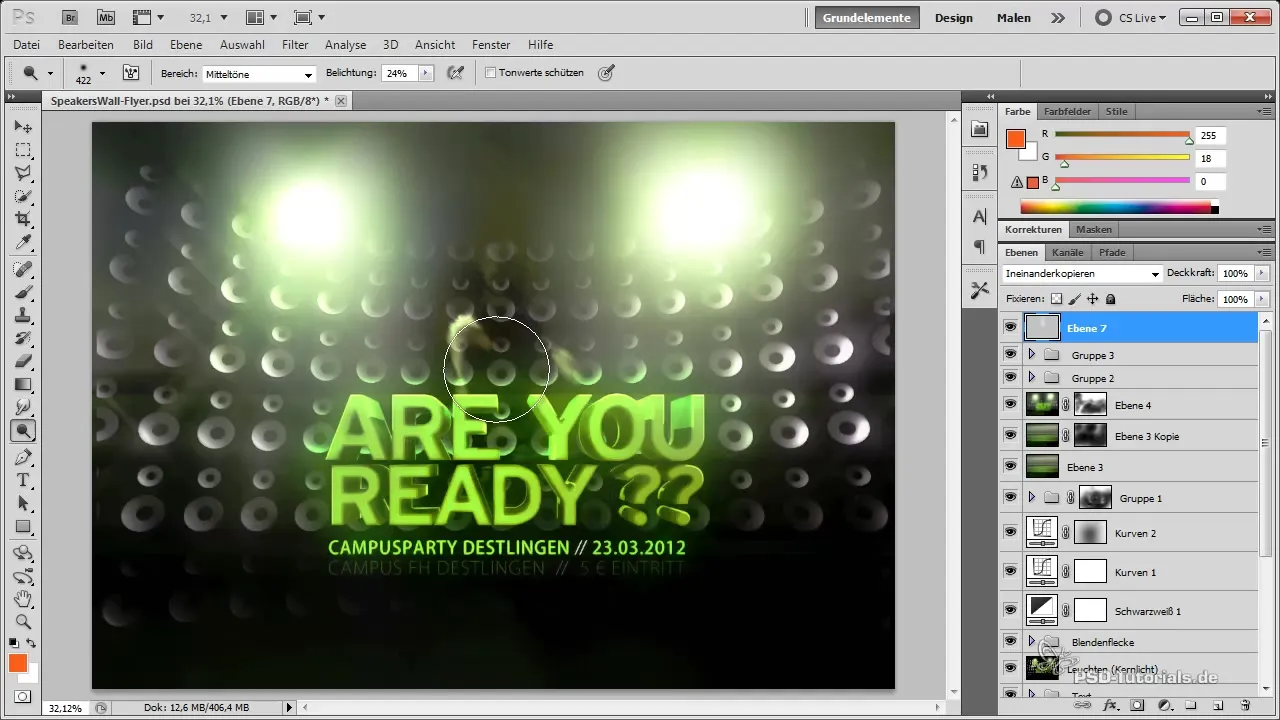Switch to the Masken tab
Screen dimensions: 1280x720
(x=1093, y=229)
